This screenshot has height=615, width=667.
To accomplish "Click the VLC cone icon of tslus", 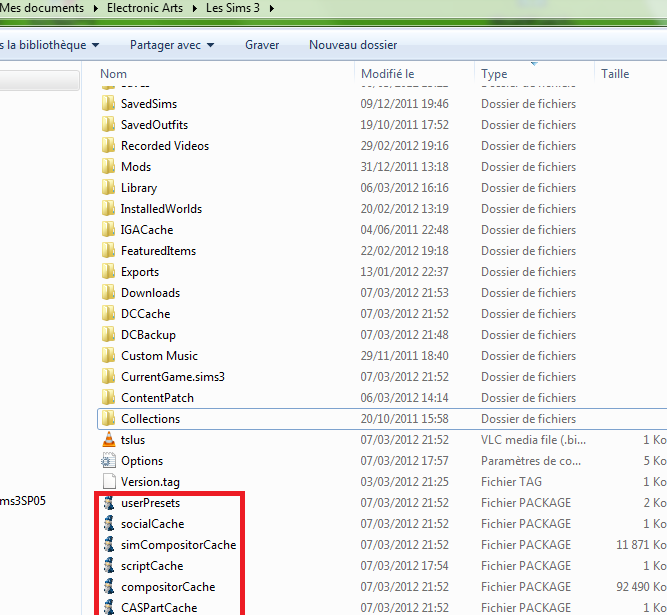I will click(x=108, y=439).
